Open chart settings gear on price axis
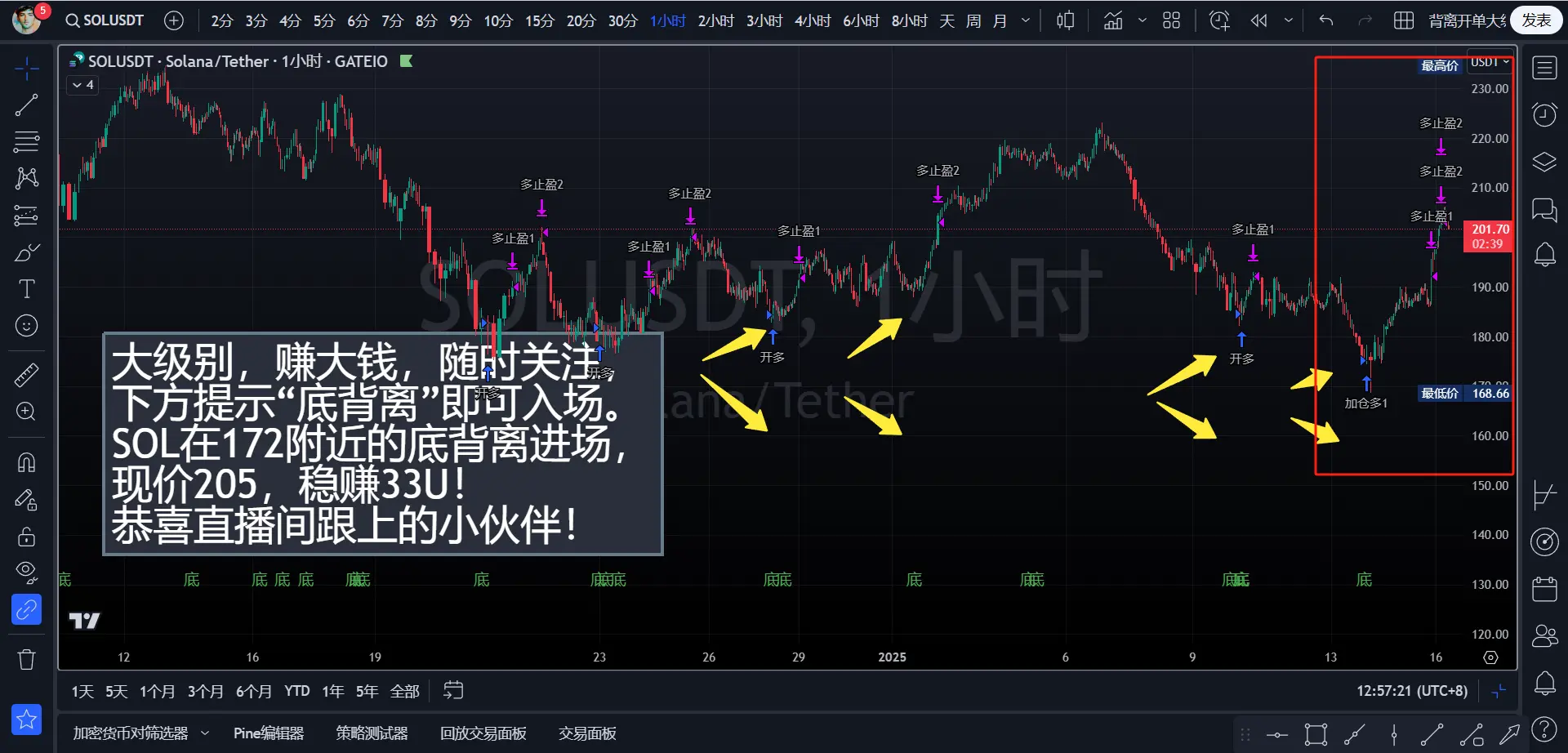Image resolution: width=1568 pixels, height=753 pixels. tap(1490, 657)
